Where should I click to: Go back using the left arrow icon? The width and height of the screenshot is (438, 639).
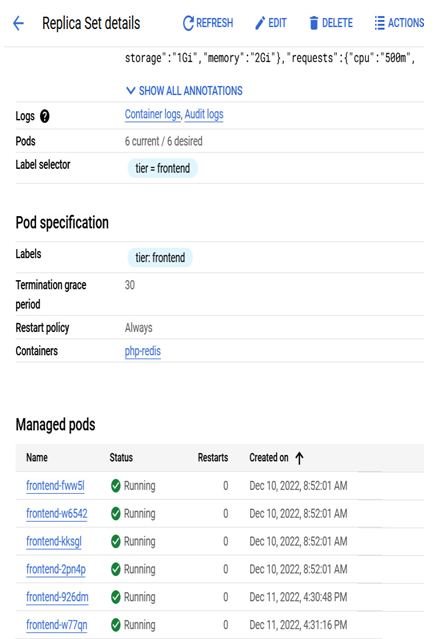[18, 23]
